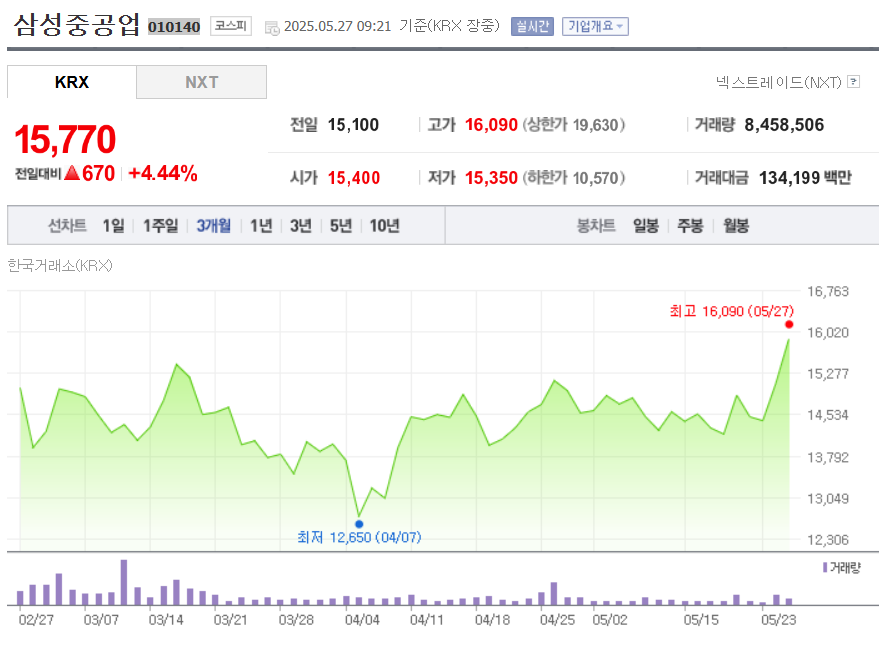This screenshot has height=646, width=879.
Task: Click the purple 거래량 legend marker
Action: coord(825,567)
